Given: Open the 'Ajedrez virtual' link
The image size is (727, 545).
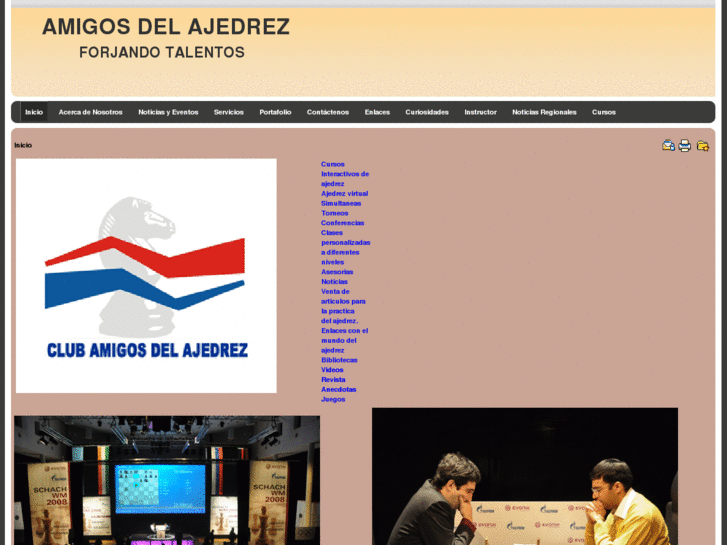Looking at the screenshot, I should click(x=344, y=193).
